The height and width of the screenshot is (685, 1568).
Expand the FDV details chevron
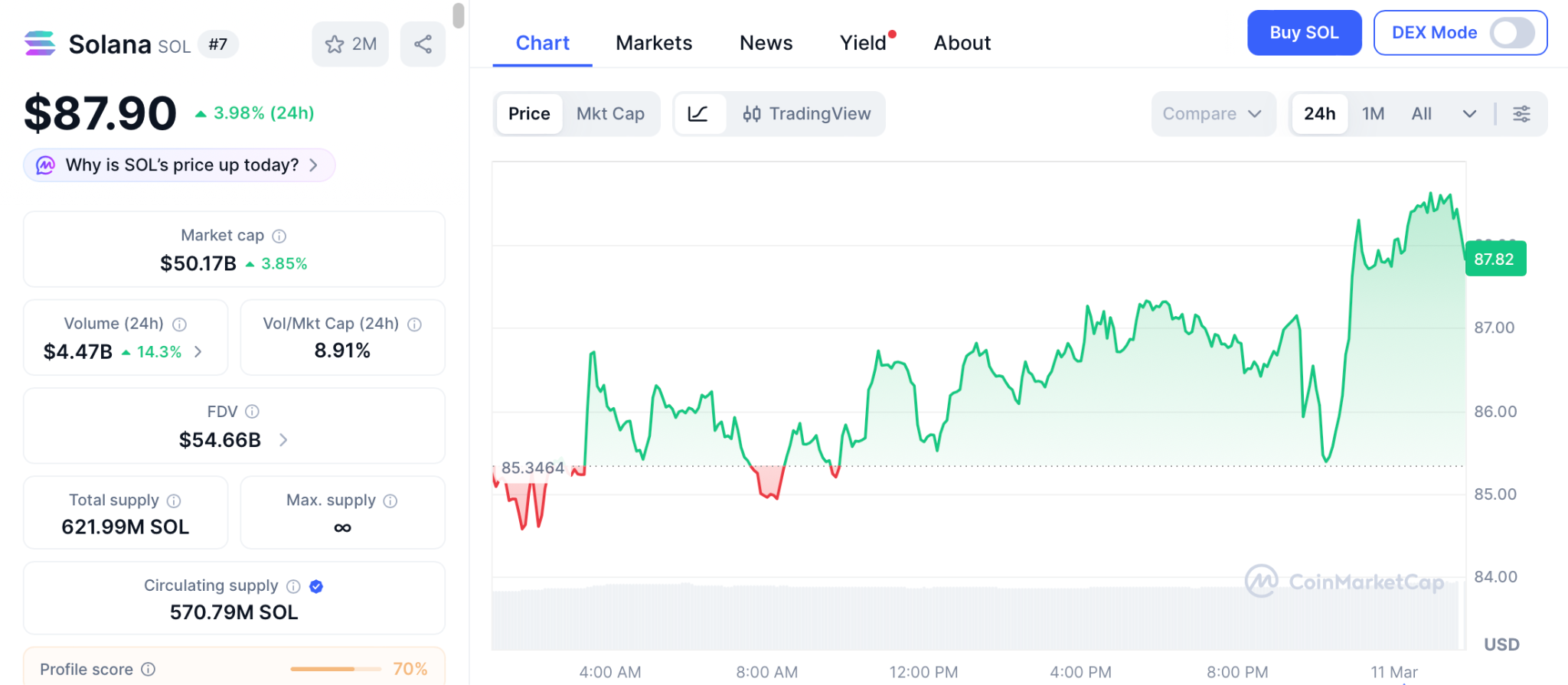click(x=283, y=440)
